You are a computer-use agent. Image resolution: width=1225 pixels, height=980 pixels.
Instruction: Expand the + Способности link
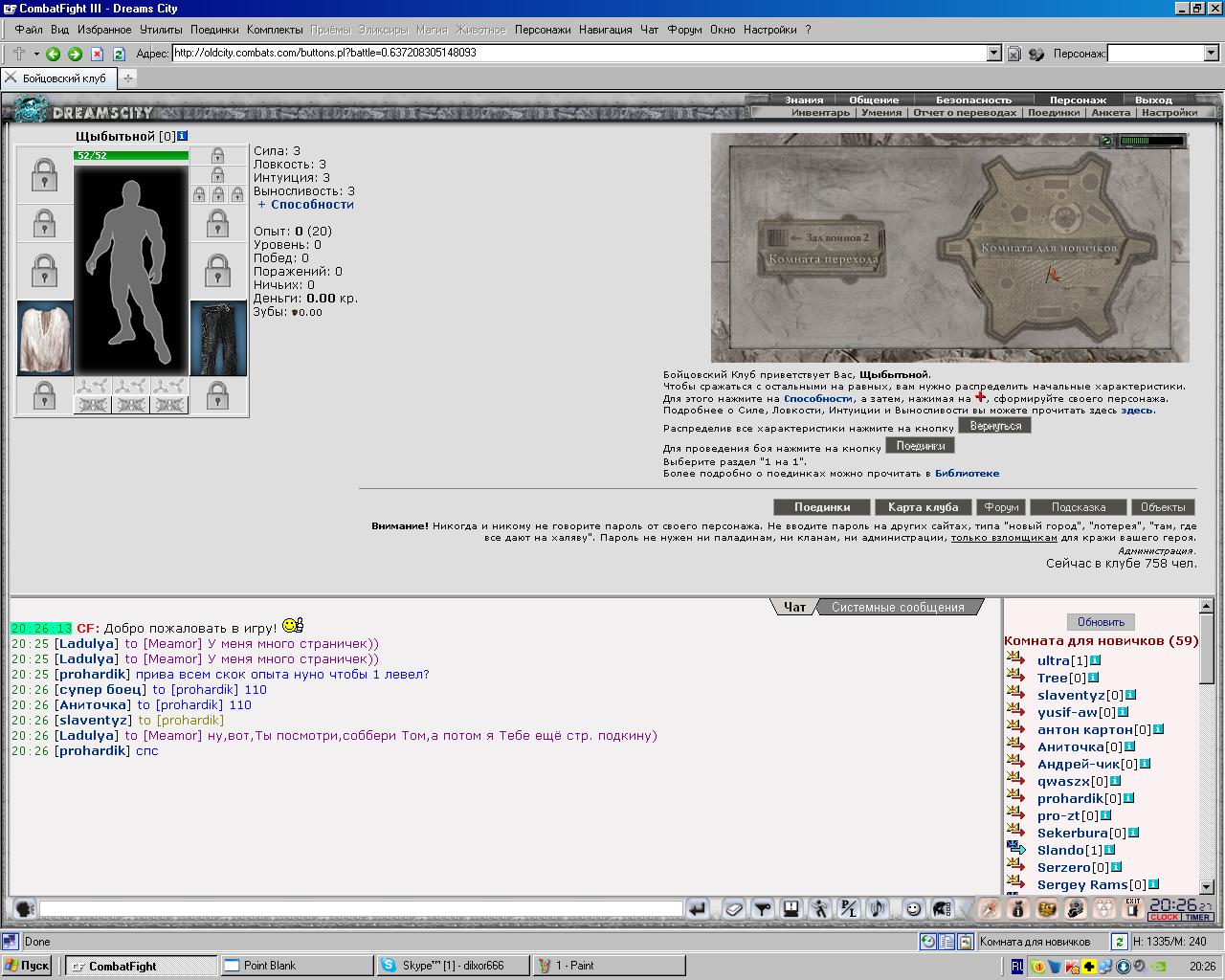point(305,204)
